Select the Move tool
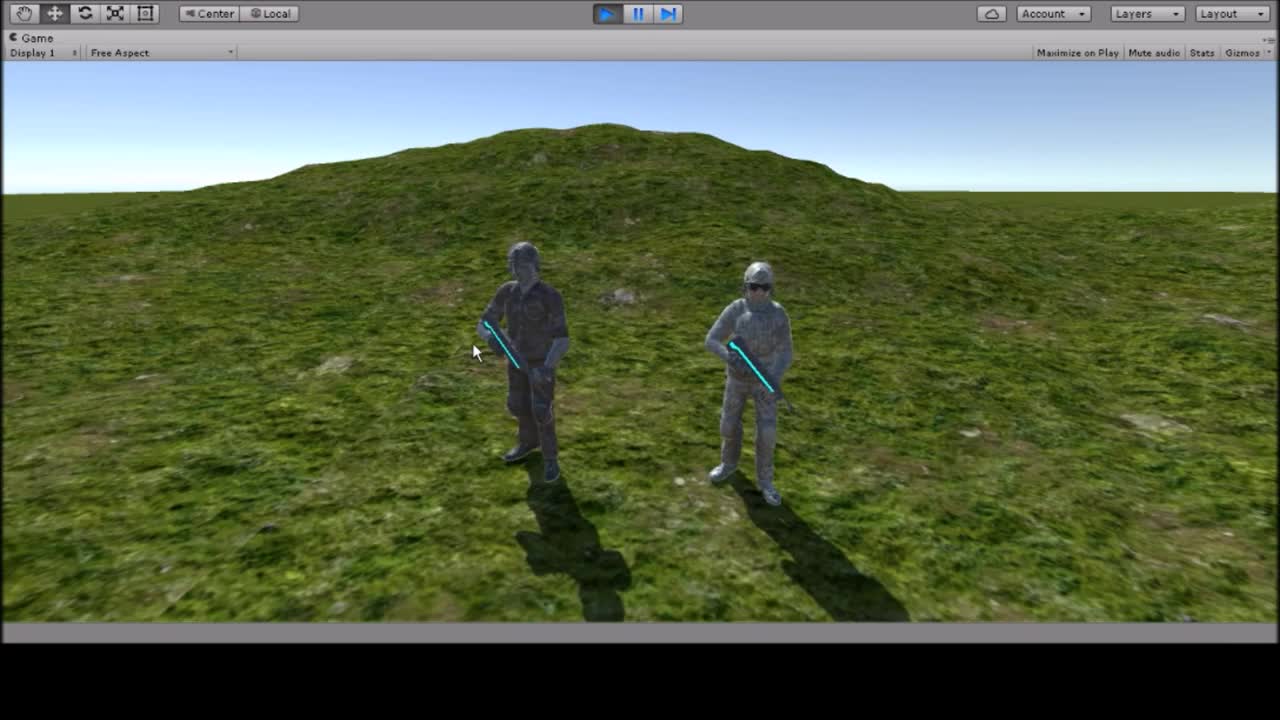Viewport: 1280px width, 720px height. (54, 13)
